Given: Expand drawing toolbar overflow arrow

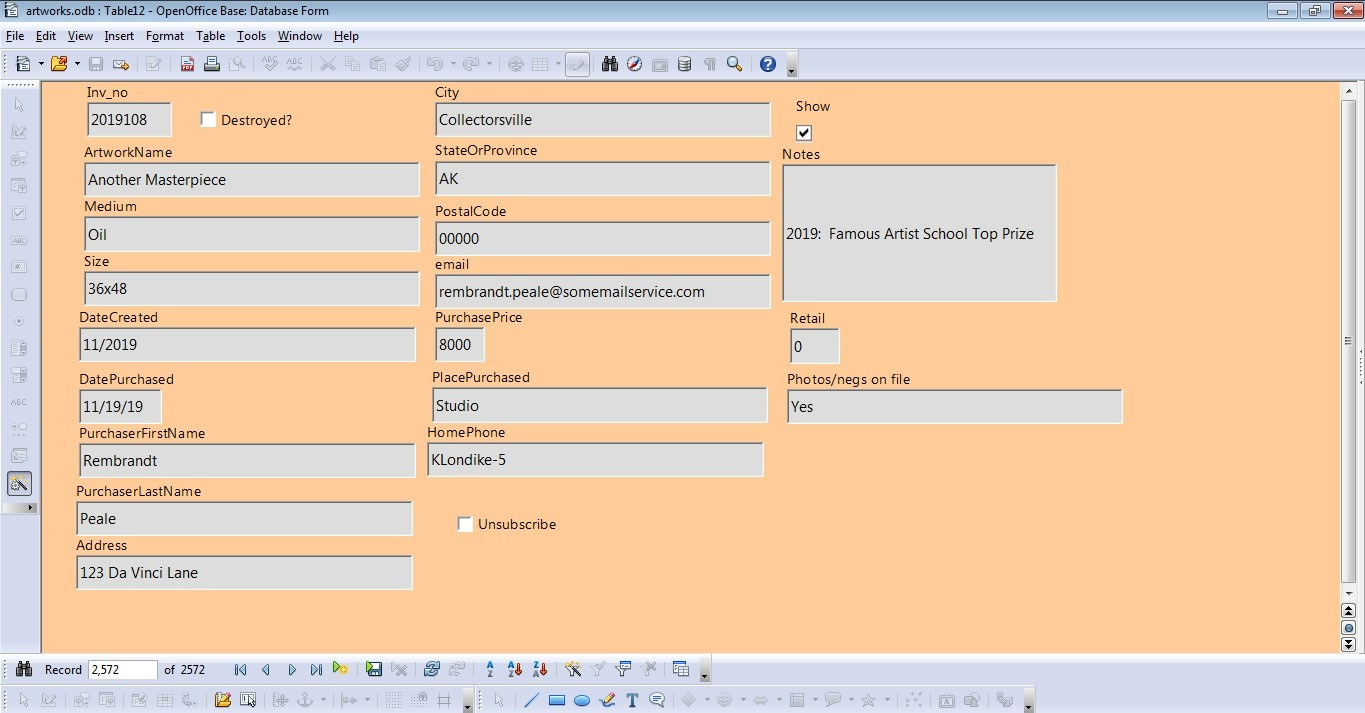Looking at the screenshot, I should click(1028, 703).
